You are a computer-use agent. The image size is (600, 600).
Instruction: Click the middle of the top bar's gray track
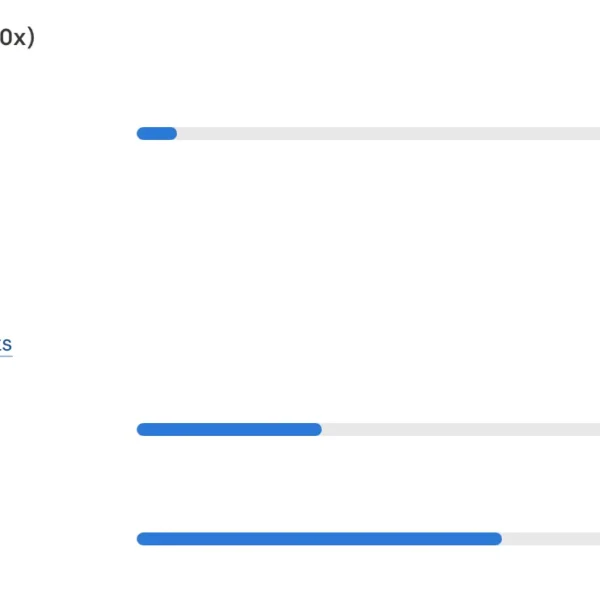(388, 134)
